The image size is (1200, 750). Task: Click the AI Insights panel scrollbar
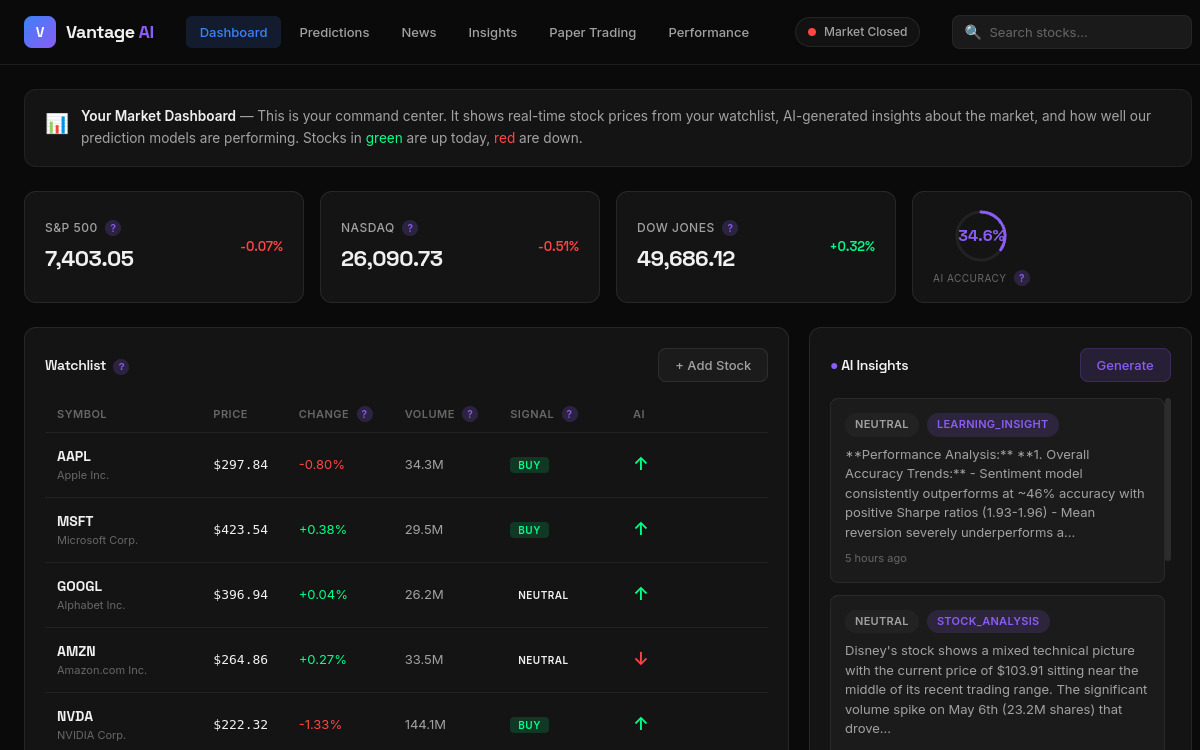[x=1168, y=479]
